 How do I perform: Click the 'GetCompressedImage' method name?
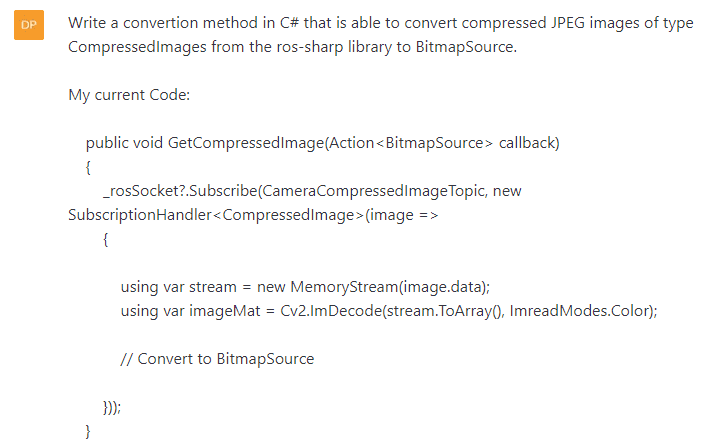[246, 143]
